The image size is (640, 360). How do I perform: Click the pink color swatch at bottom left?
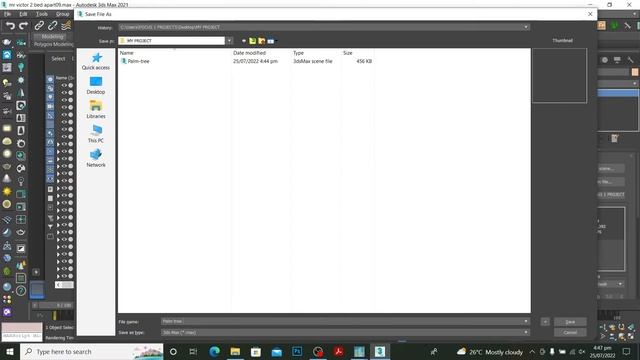tap(22, 328)
